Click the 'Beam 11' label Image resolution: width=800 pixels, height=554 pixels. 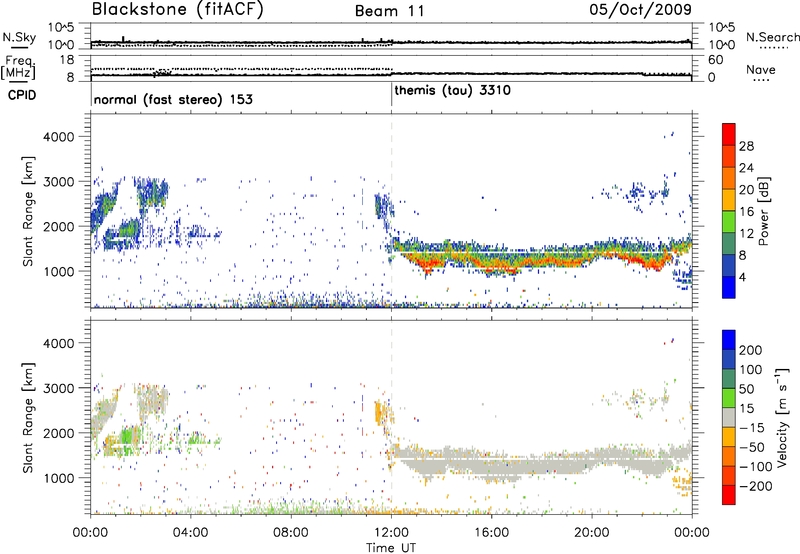point(390,11)
